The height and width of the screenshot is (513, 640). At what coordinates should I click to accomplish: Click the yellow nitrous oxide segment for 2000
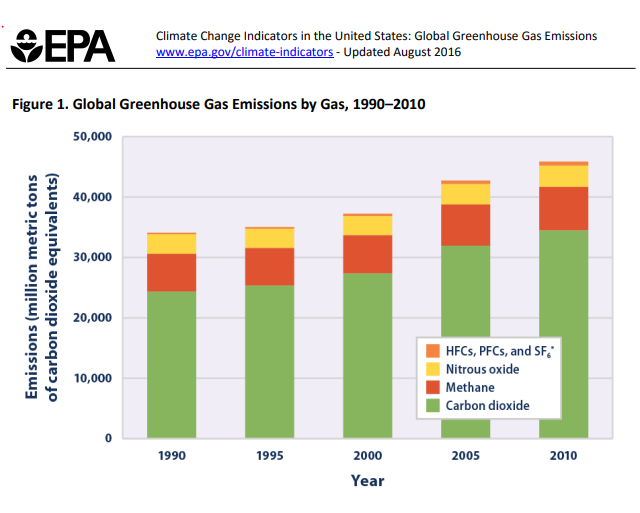click(367, 225)
